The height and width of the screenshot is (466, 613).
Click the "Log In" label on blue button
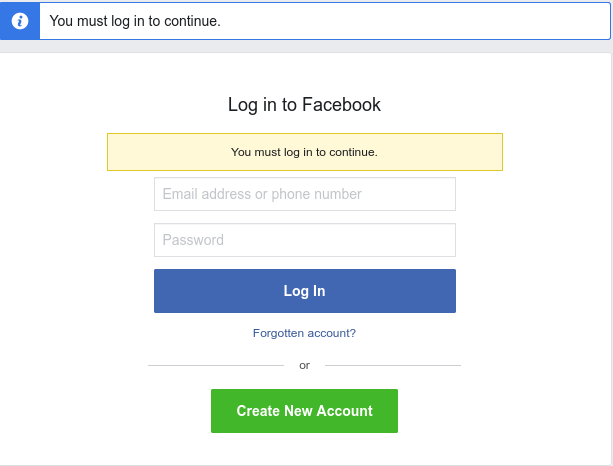pyautogui.click(x=304, y=291)
